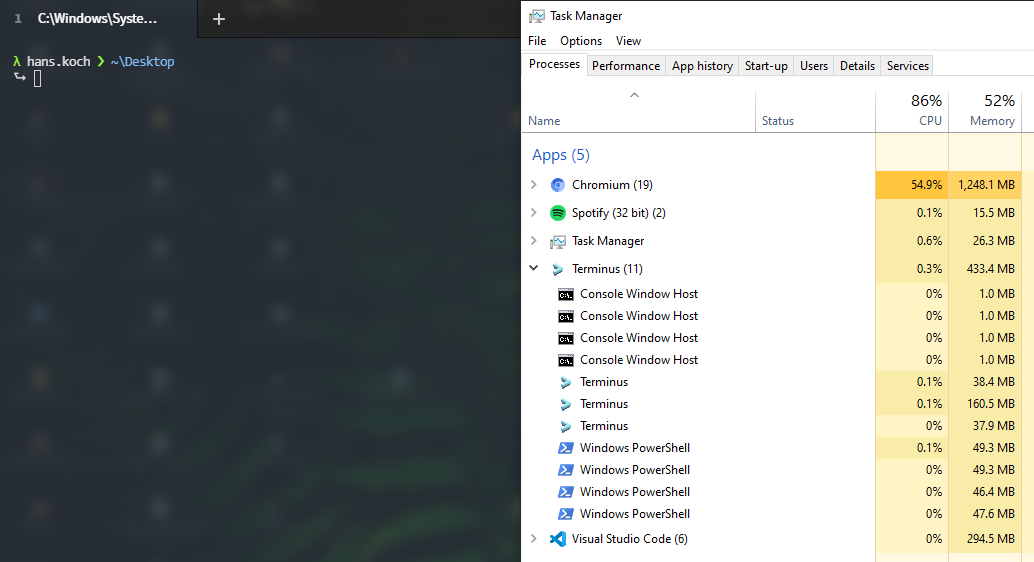Sort processes by Status column

click(815, 111)
